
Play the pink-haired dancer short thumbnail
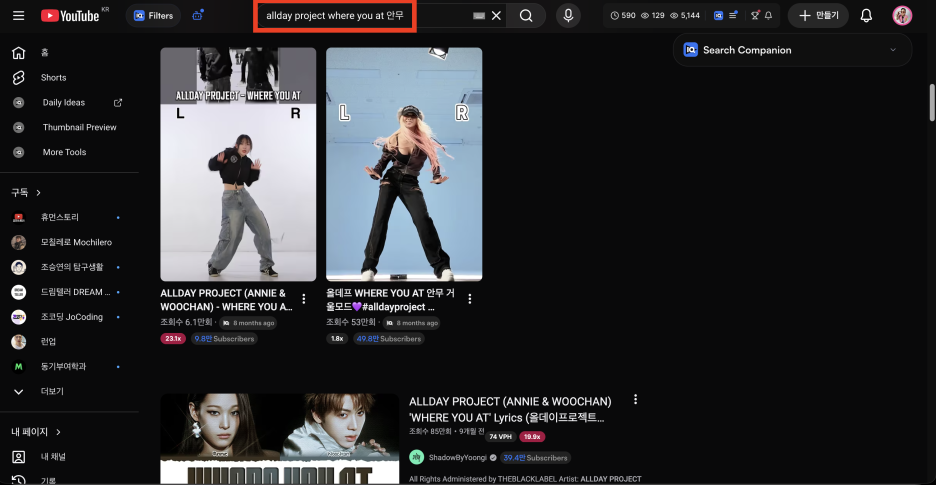[404, 164]
